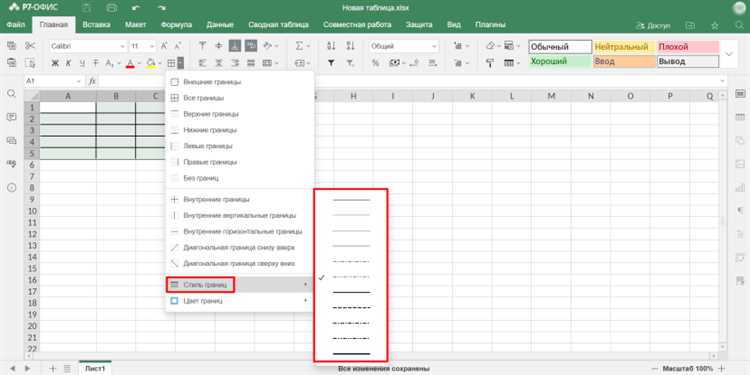
Task: Select Все границы menu item
Action: click(x=240, y=98)
